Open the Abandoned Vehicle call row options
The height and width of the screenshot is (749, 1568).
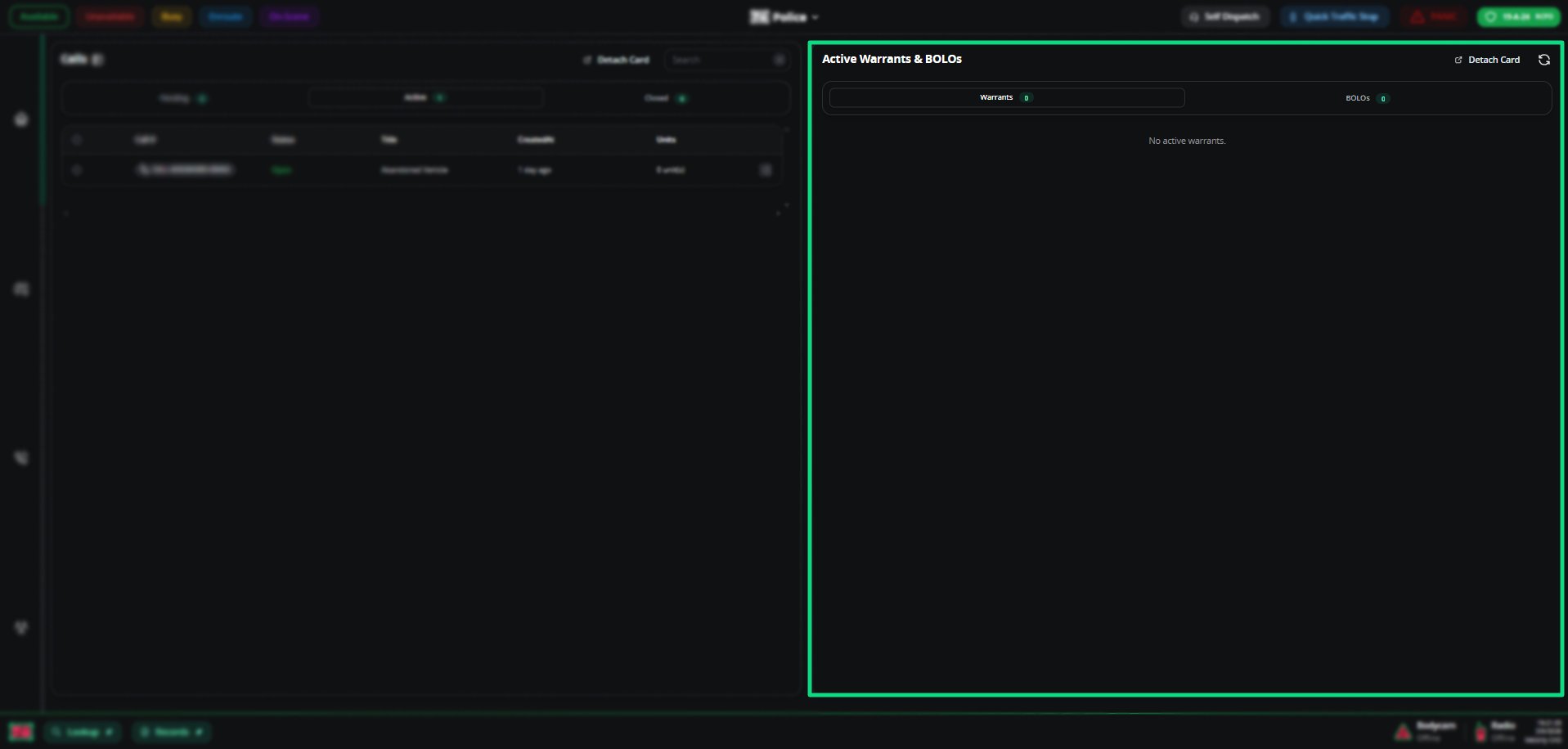(x=766, y=170)
